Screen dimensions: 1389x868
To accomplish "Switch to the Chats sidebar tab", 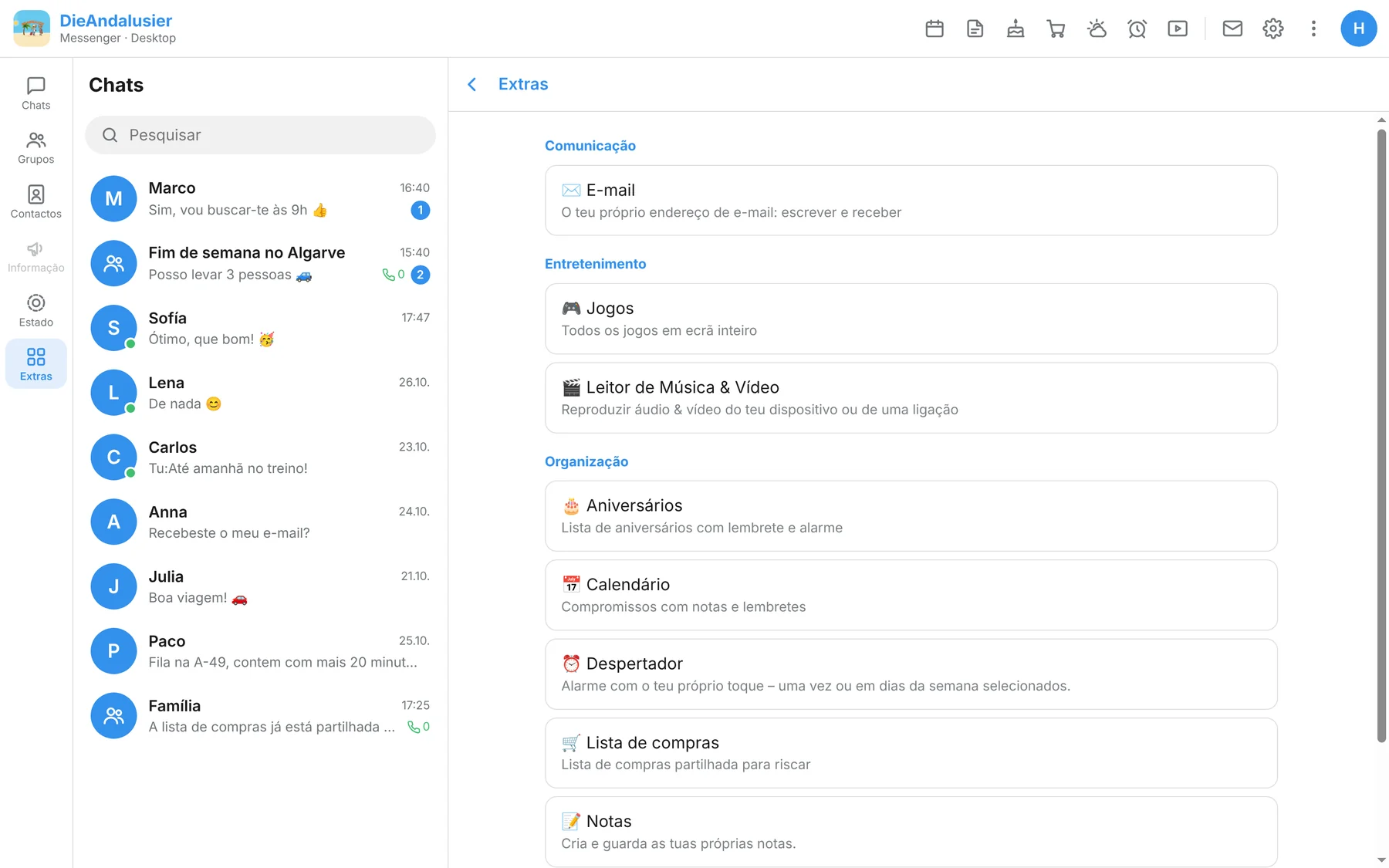I will 35,93.
